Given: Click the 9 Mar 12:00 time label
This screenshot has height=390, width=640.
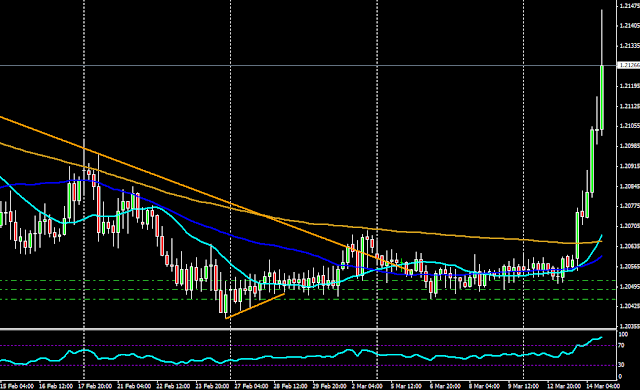Looking at the screenshot, I should [523, 386].
